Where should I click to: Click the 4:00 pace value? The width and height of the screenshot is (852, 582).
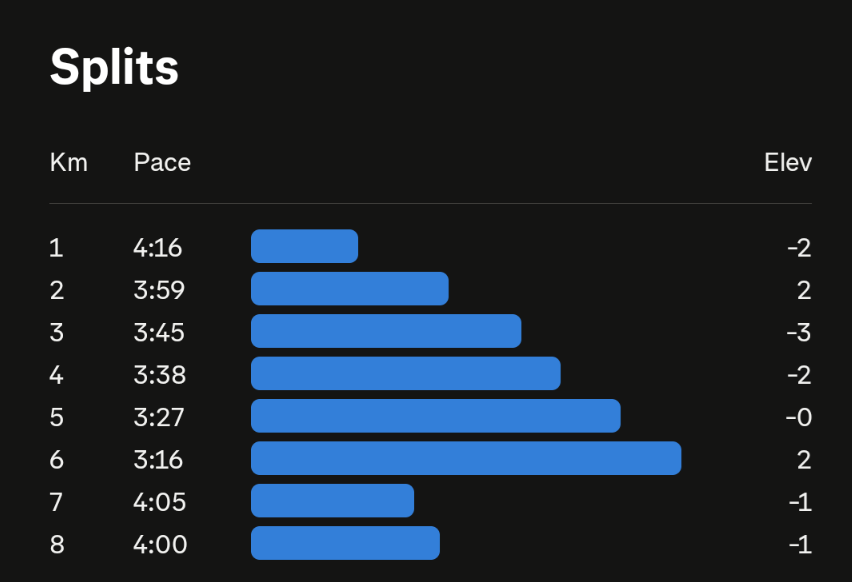coord(160,544)
